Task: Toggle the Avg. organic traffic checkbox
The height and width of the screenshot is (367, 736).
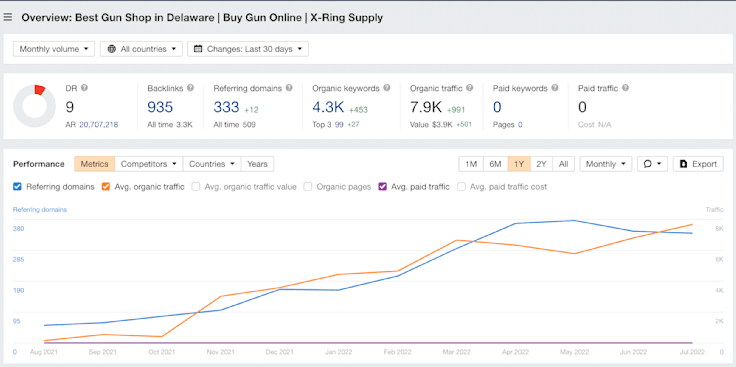Action: click(x=106, y=186)
